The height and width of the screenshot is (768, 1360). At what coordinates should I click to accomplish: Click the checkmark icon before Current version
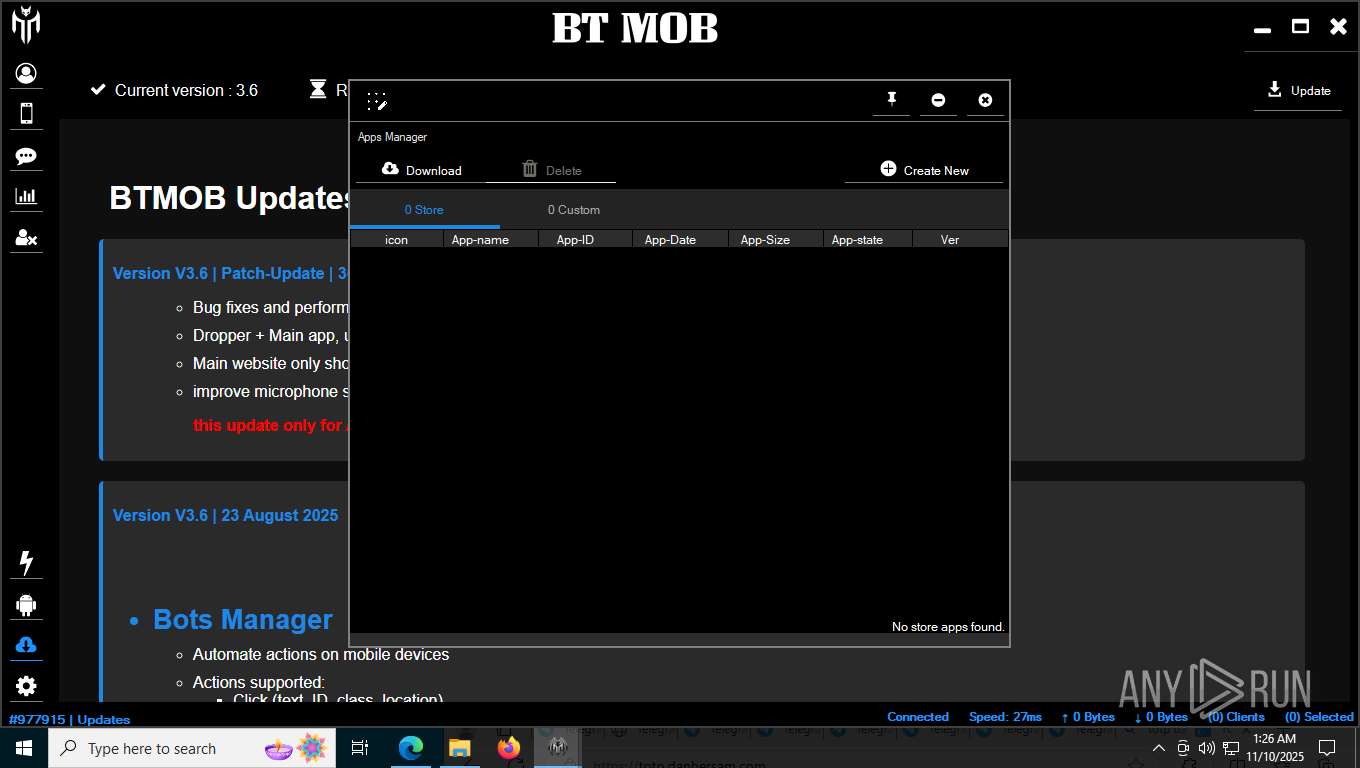[98, 89]
